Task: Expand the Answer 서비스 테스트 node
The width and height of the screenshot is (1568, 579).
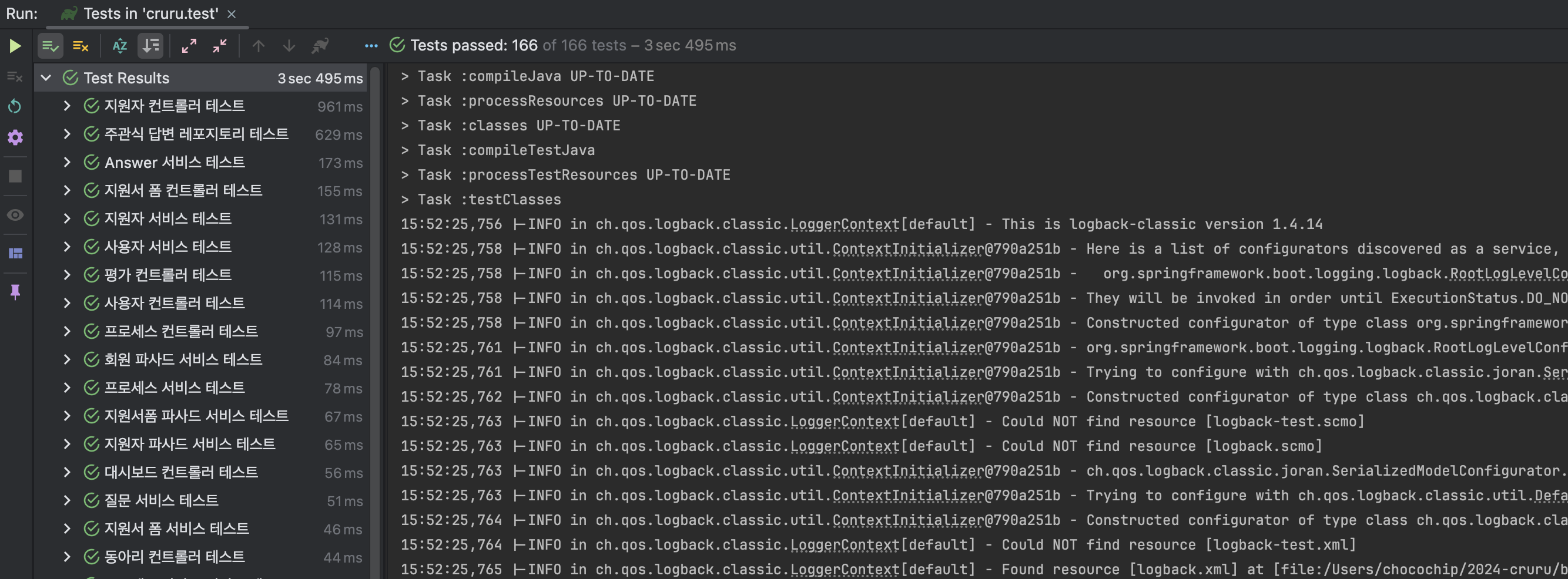Action: point(67,163)
